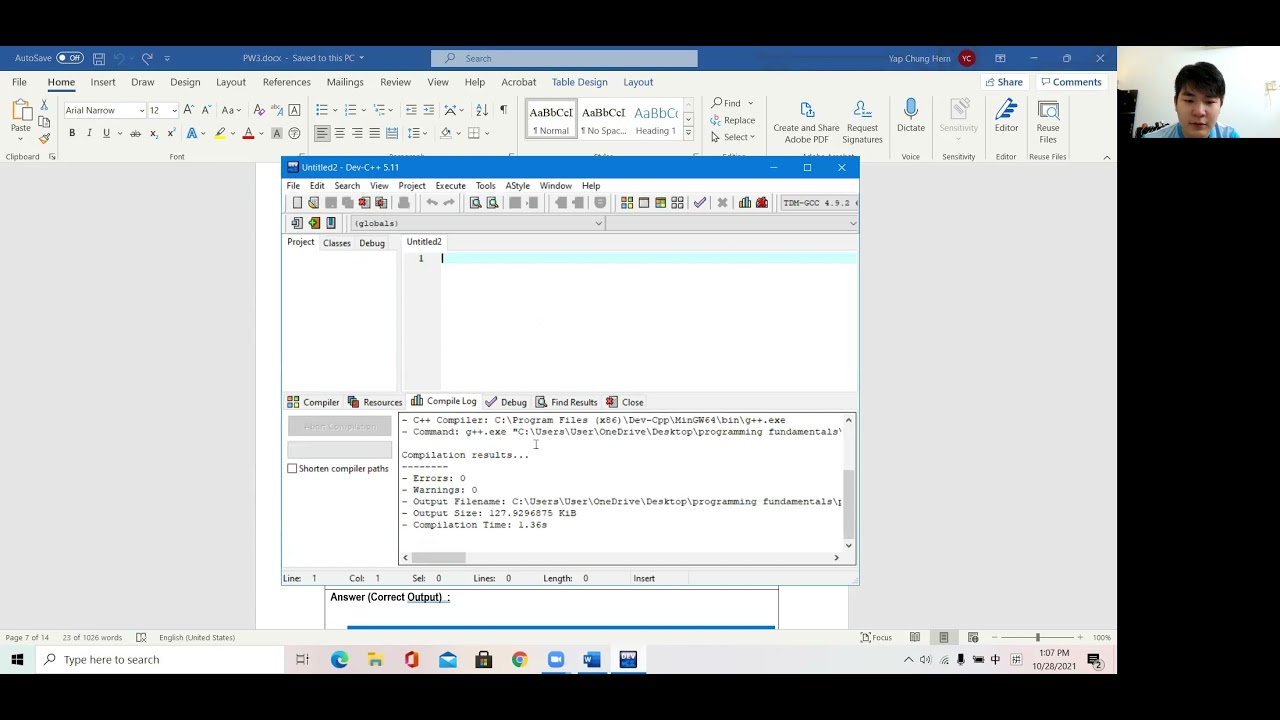1280x720 pixels.
Task: Click Find icon in Dev-C++ toolbar
Action: 475,203
